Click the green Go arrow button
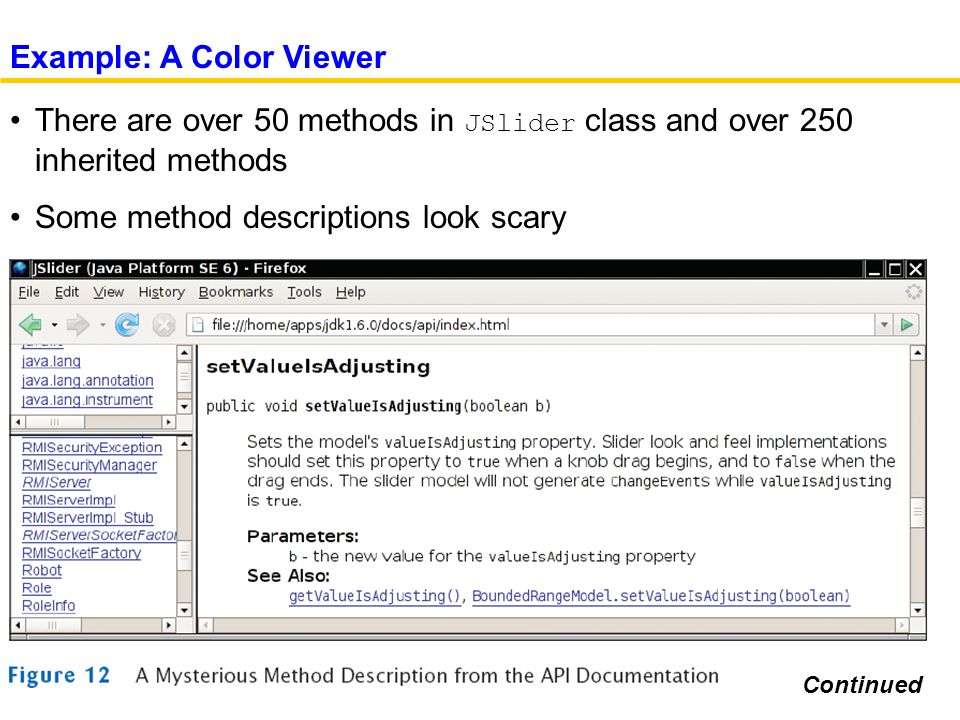Image resolution: width=960 pixels, height=720 pixels. coord(906,324)
